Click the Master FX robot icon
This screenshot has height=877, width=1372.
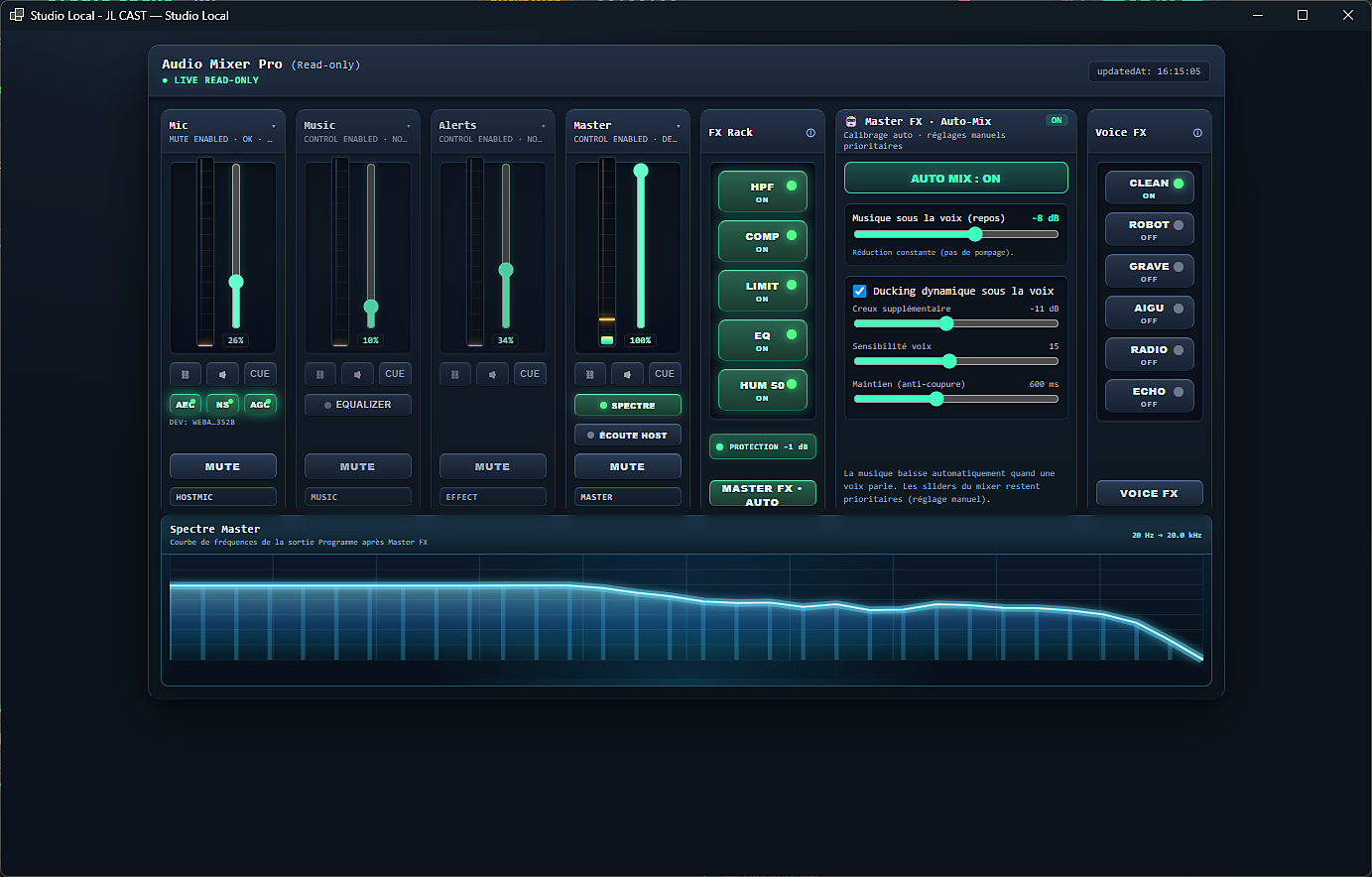[x=851, y=121]
